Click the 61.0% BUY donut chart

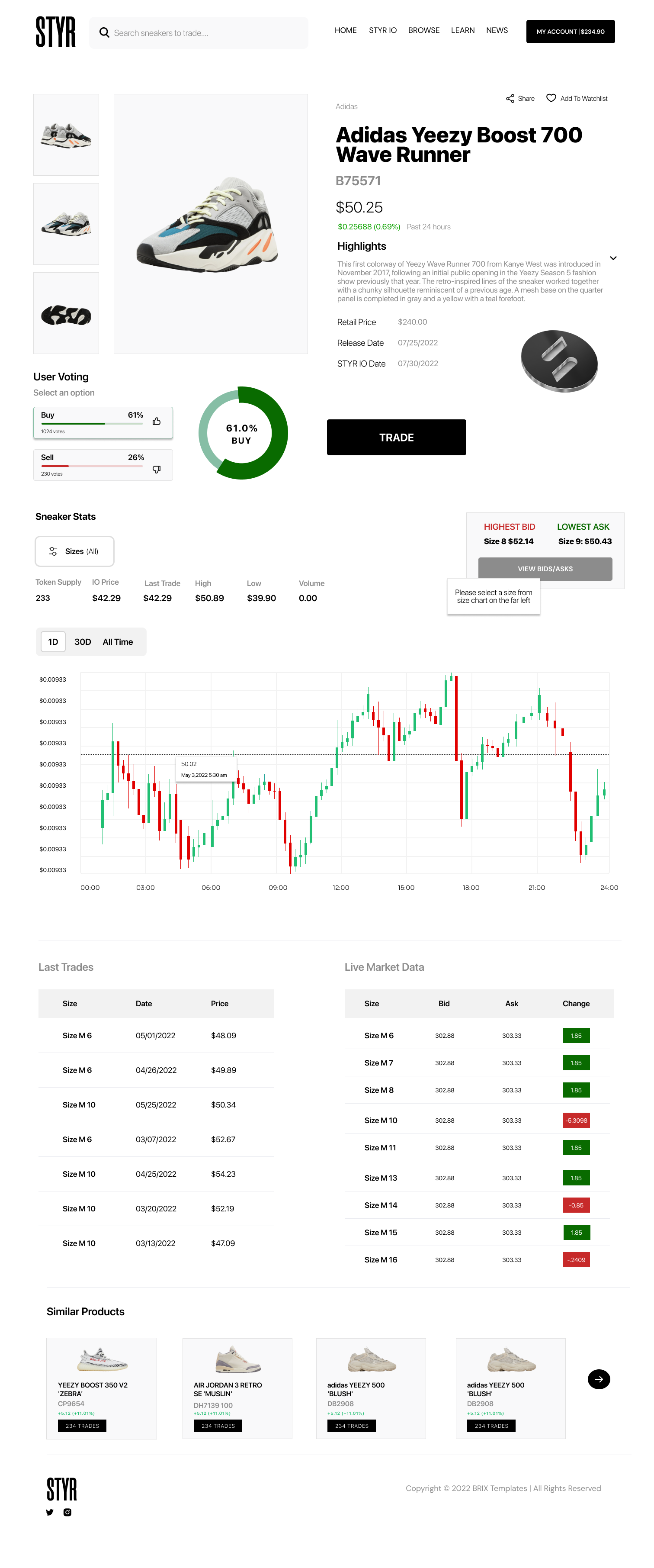click(x=243, y=433)
